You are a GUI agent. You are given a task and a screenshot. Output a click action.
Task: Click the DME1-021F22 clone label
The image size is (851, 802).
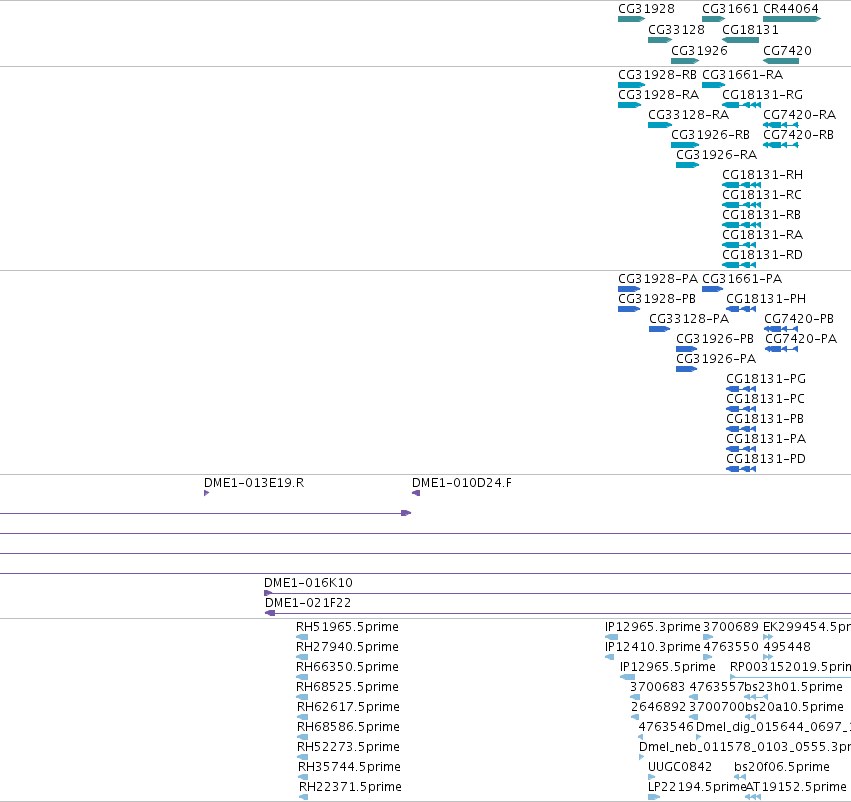coord(308,603)
